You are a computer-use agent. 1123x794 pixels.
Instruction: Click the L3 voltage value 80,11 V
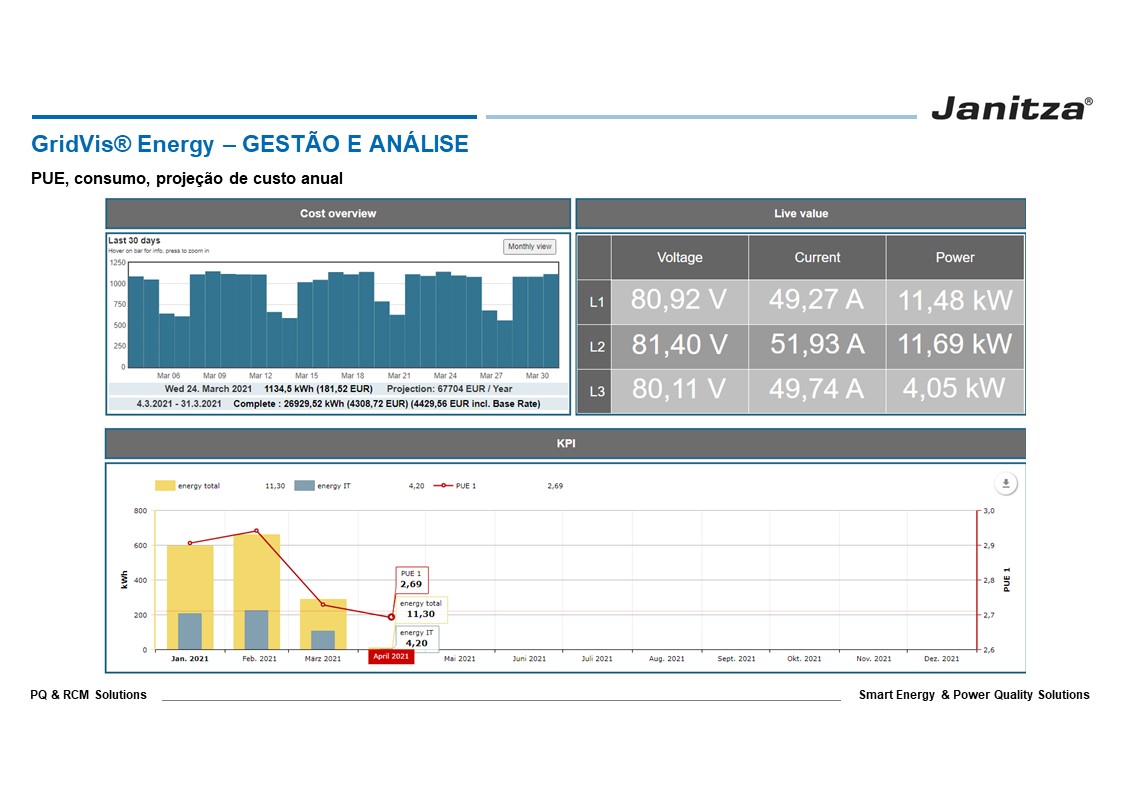(679, 389)
